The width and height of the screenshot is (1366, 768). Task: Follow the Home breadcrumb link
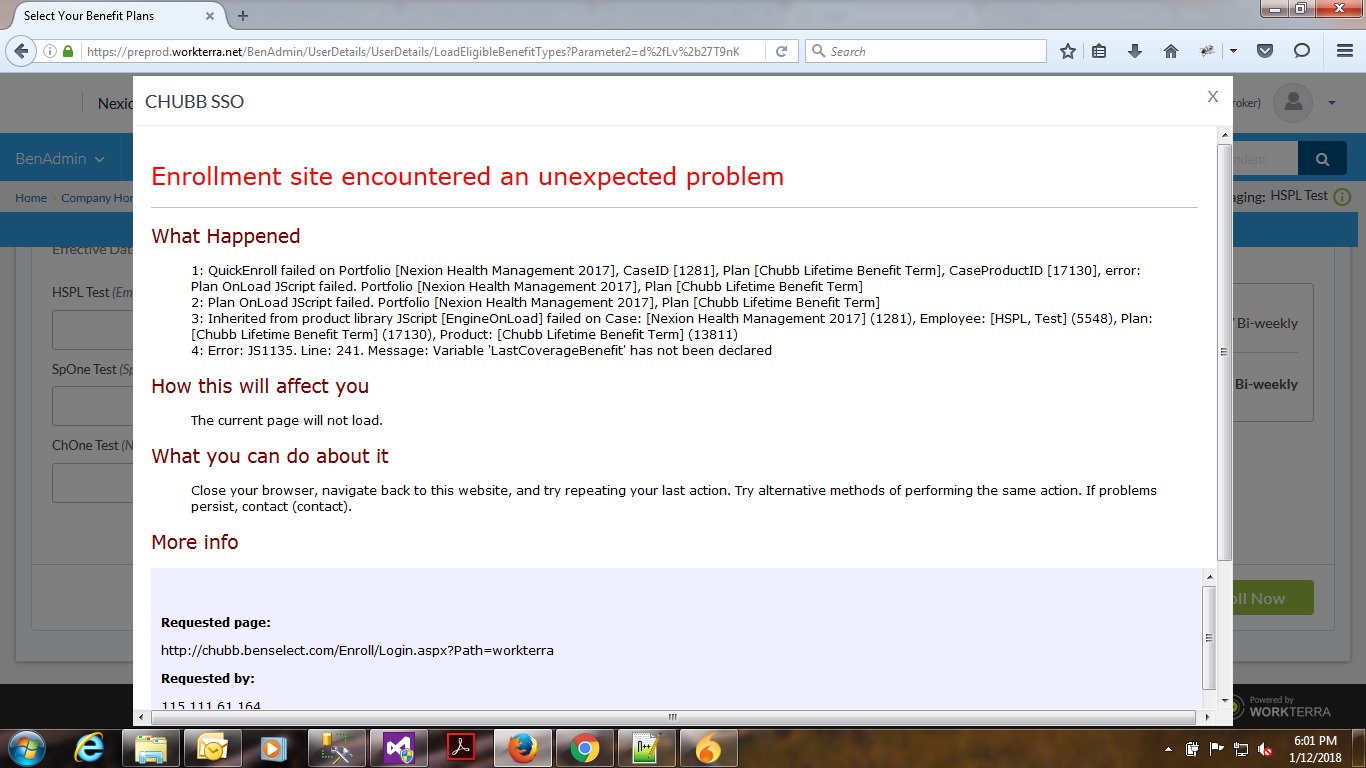[31, 198]
